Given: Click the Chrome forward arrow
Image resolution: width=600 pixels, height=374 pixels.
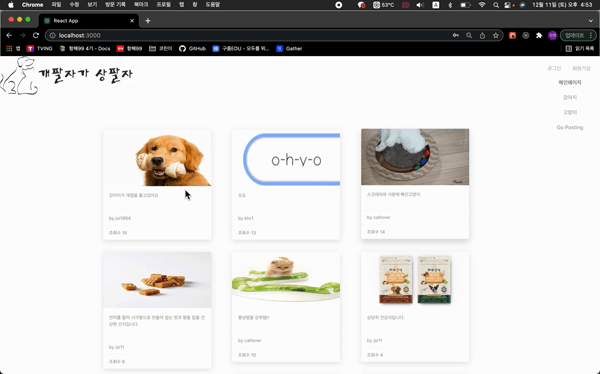Looking at the screenshot, I should click(22, 35).
